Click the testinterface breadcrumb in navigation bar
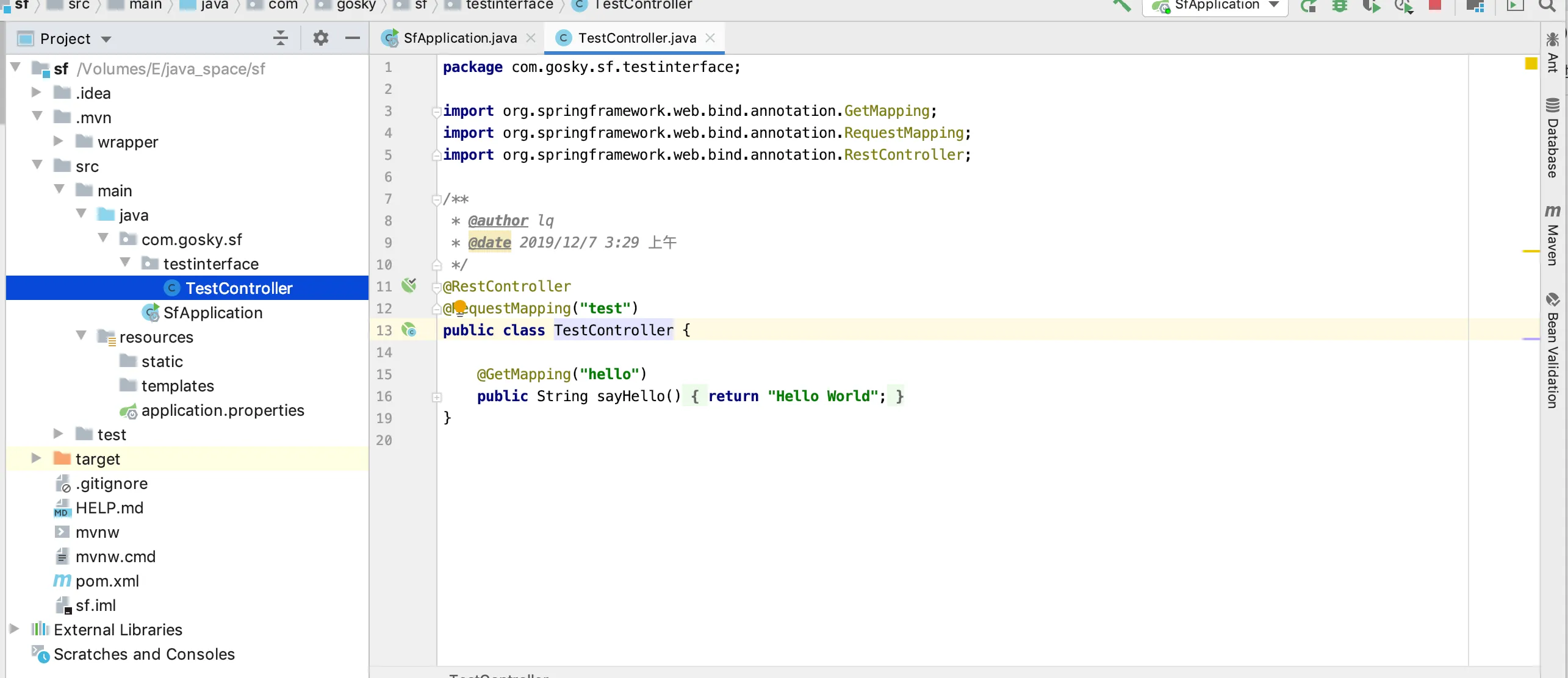Screen dimensions: 1568x678 (500, 5)
